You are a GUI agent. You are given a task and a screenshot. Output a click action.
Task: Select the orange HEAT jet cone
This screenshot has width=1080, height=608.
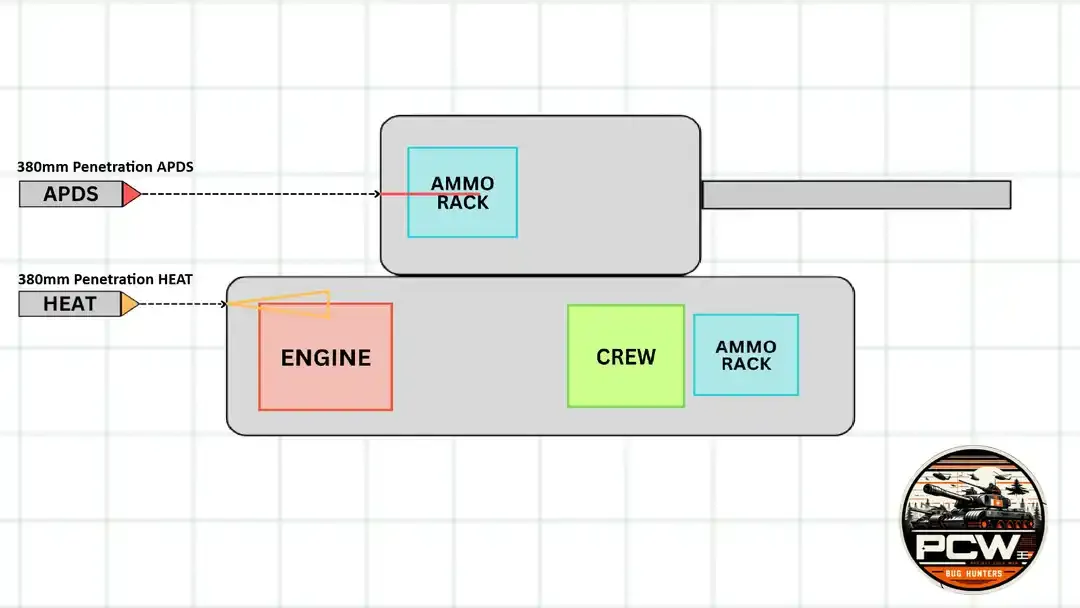[279, 304]
